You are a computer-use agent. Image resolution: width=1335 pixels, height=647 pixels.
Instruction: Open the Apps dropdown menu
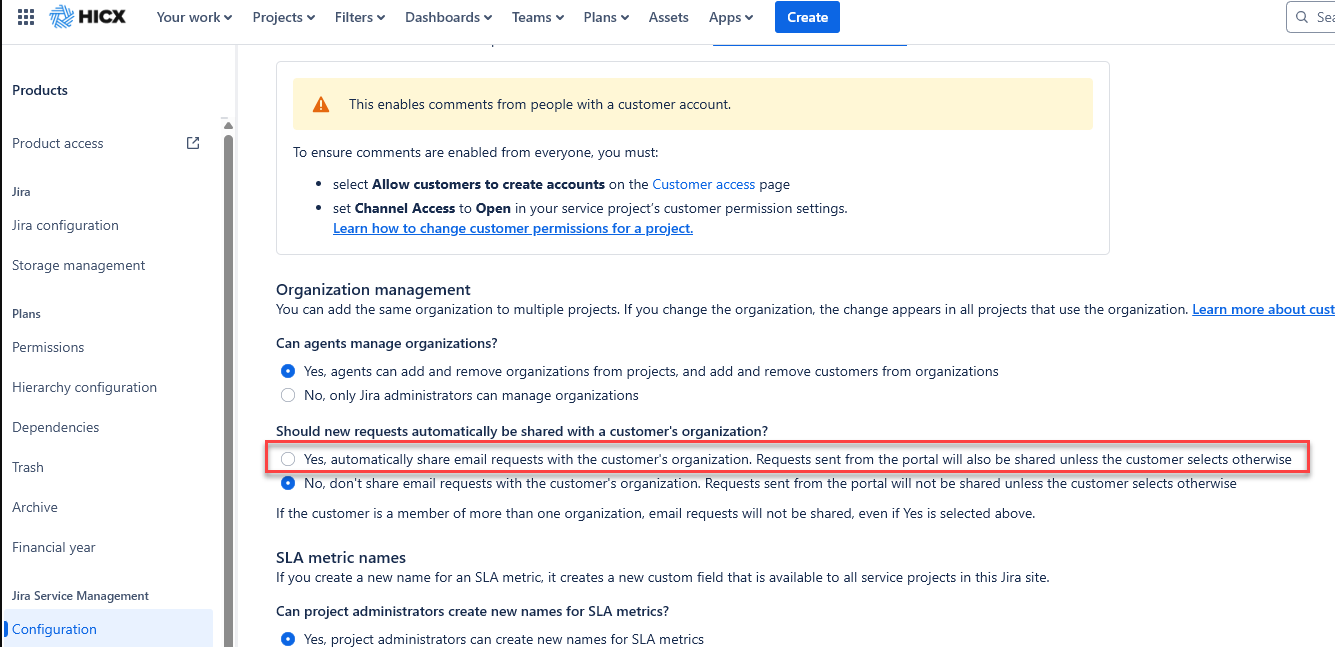pyautogui.click(x=731, y=17)
